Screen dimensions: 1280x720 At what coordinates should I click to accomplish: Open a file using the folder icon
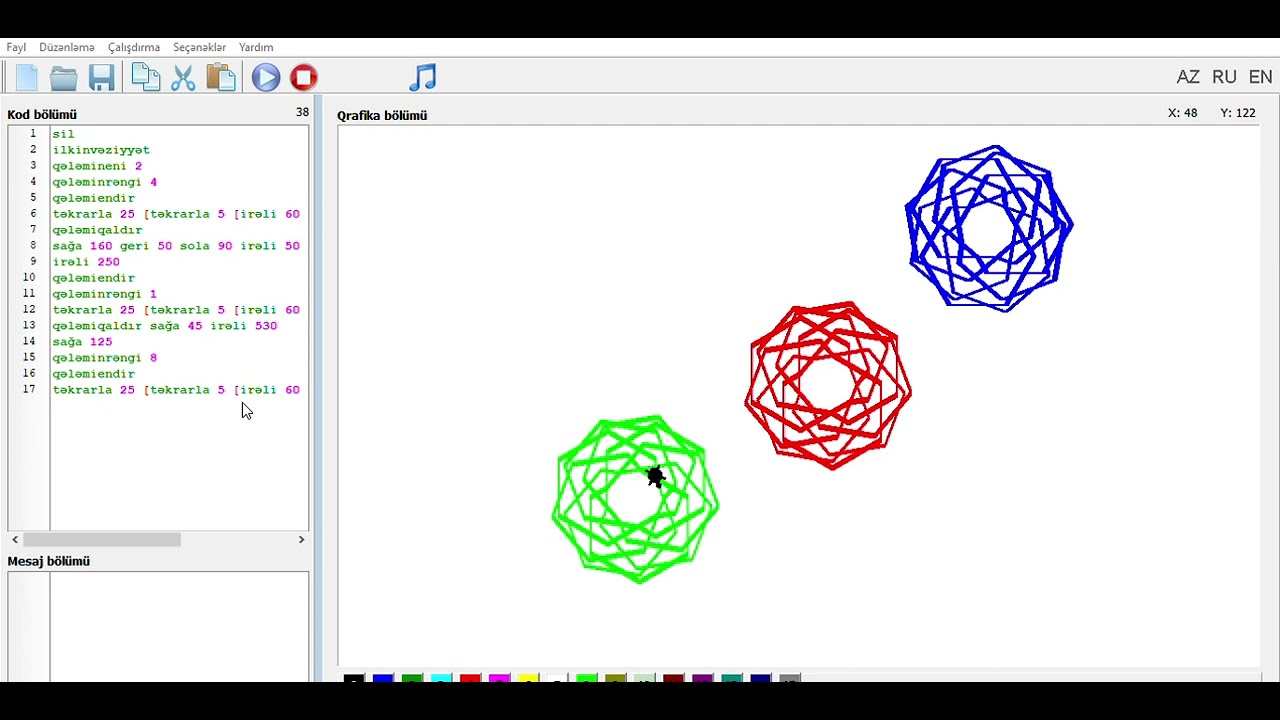[63, 77]
